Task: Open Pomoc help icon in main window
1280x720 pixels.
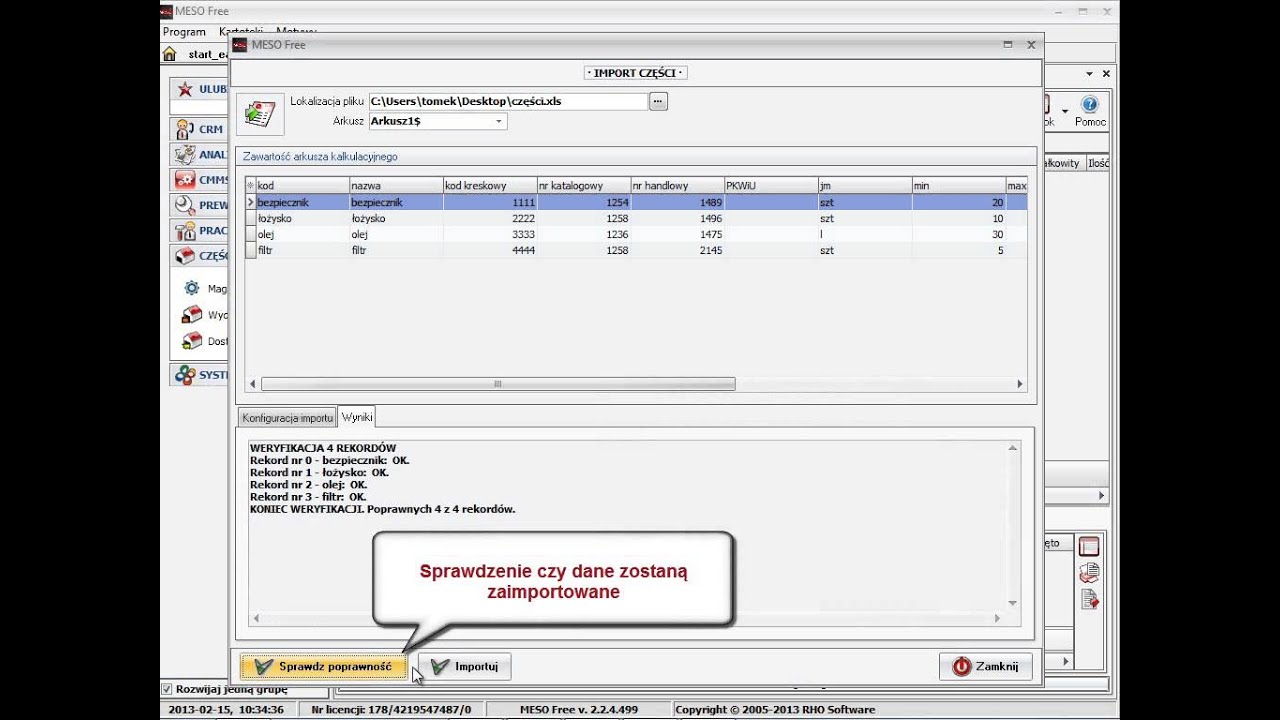Action: coord(1090,110)
